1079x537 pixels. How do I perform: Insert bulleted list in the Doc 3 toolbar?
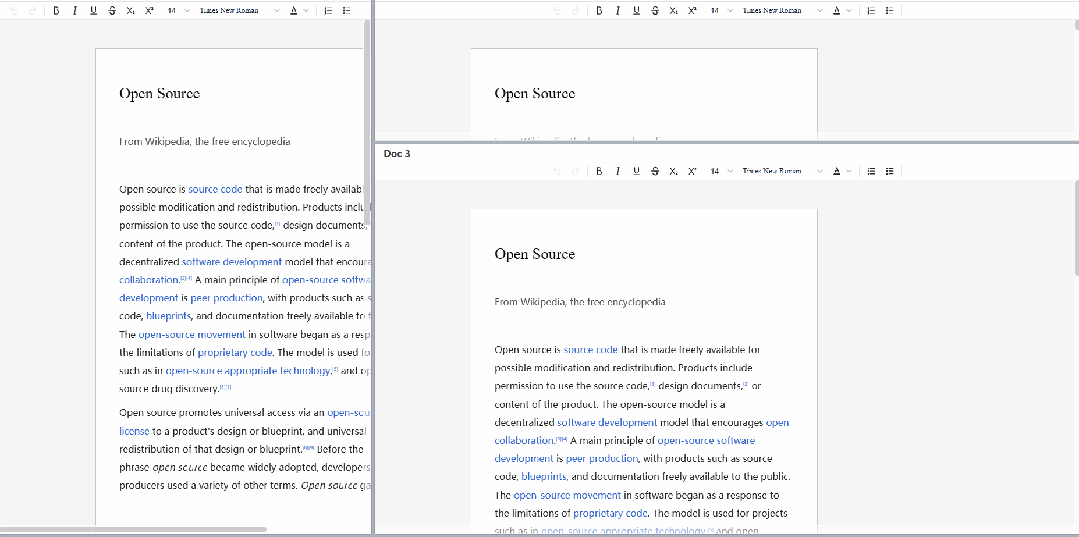890,171
